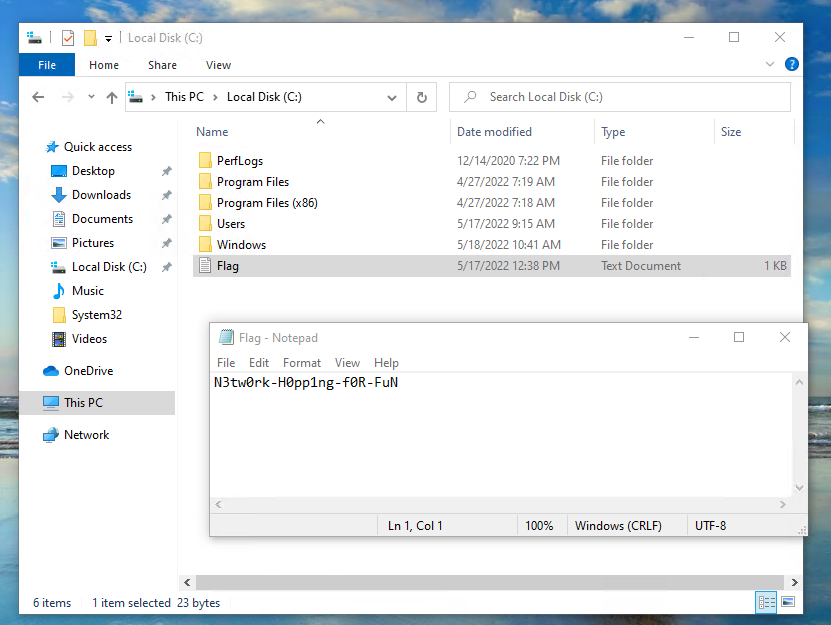Select the Program Files (x86) folder
The width and height of the screenshot is (831, 625).
pyautogui.click(x=492, y=203)
